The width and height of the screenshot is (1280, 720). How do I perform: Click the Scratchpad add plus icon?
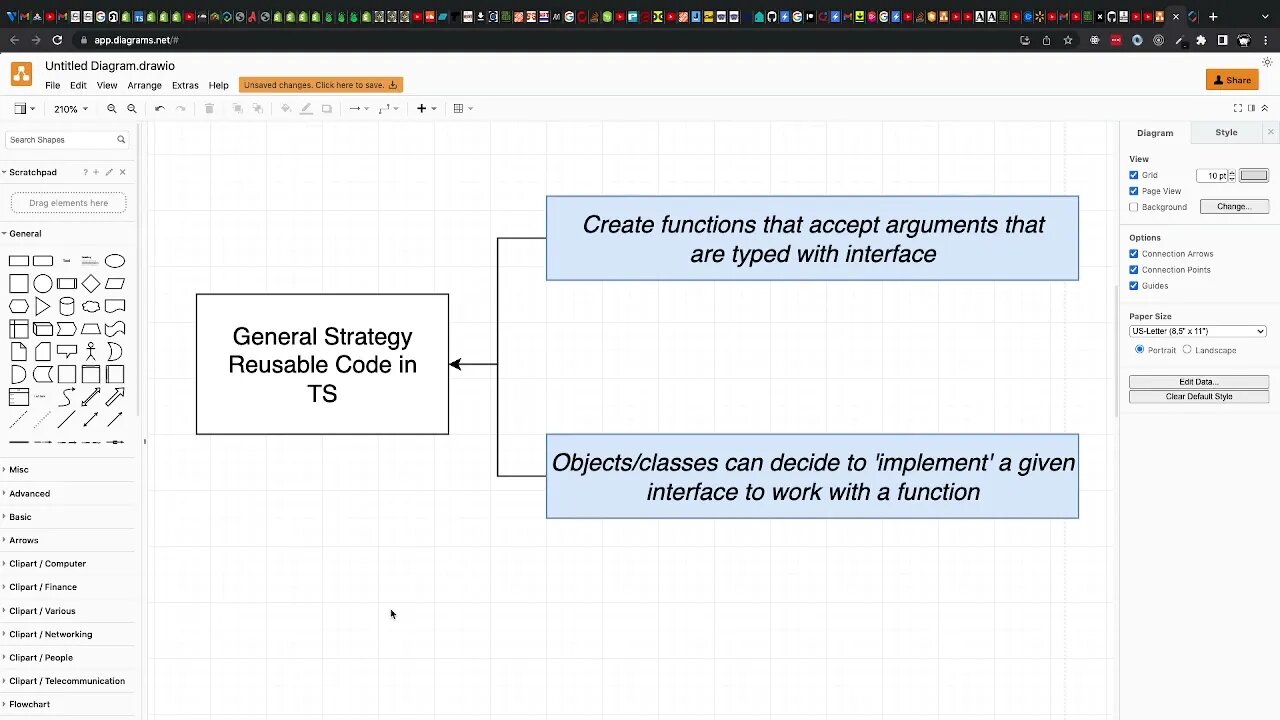[96, 172]
